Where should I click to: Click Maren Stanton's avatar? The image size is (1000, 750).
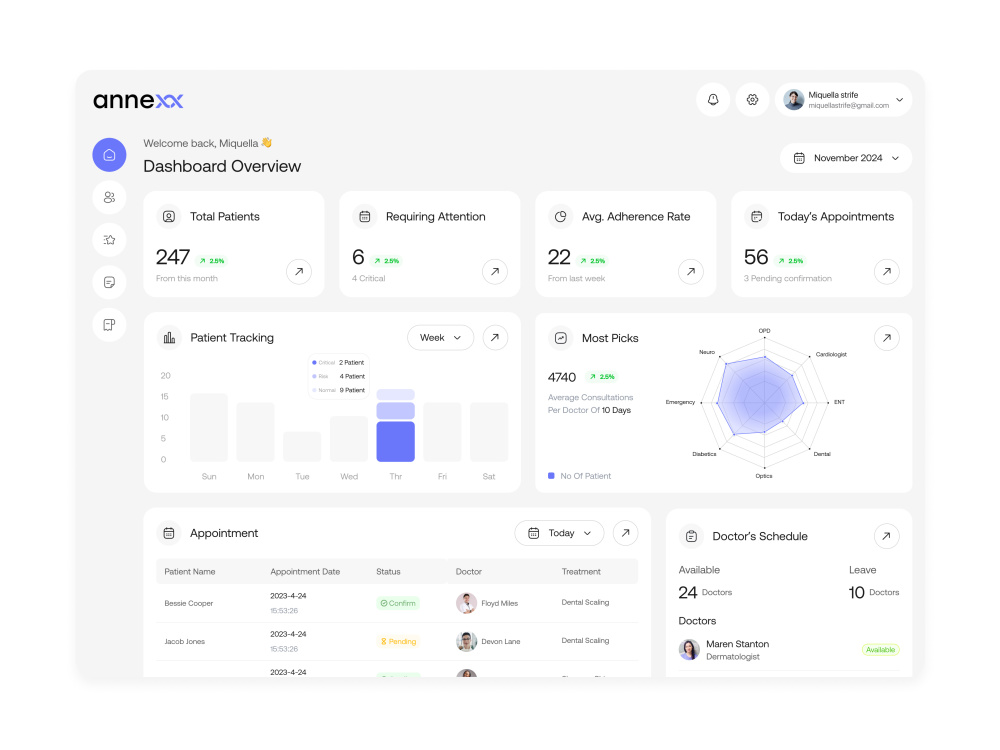689,650
